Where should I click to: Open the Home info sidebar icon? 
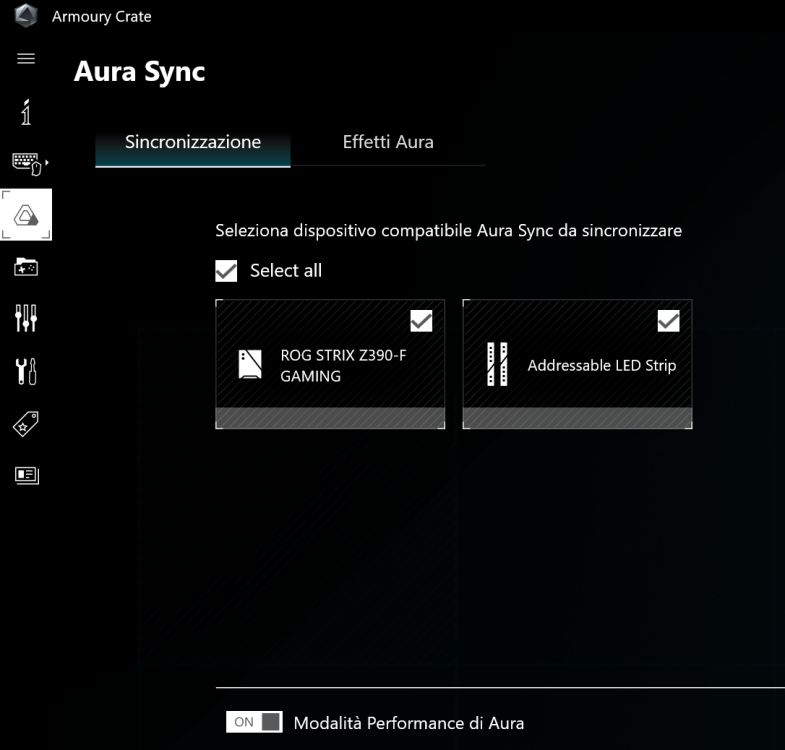click(x=26, y=112)
